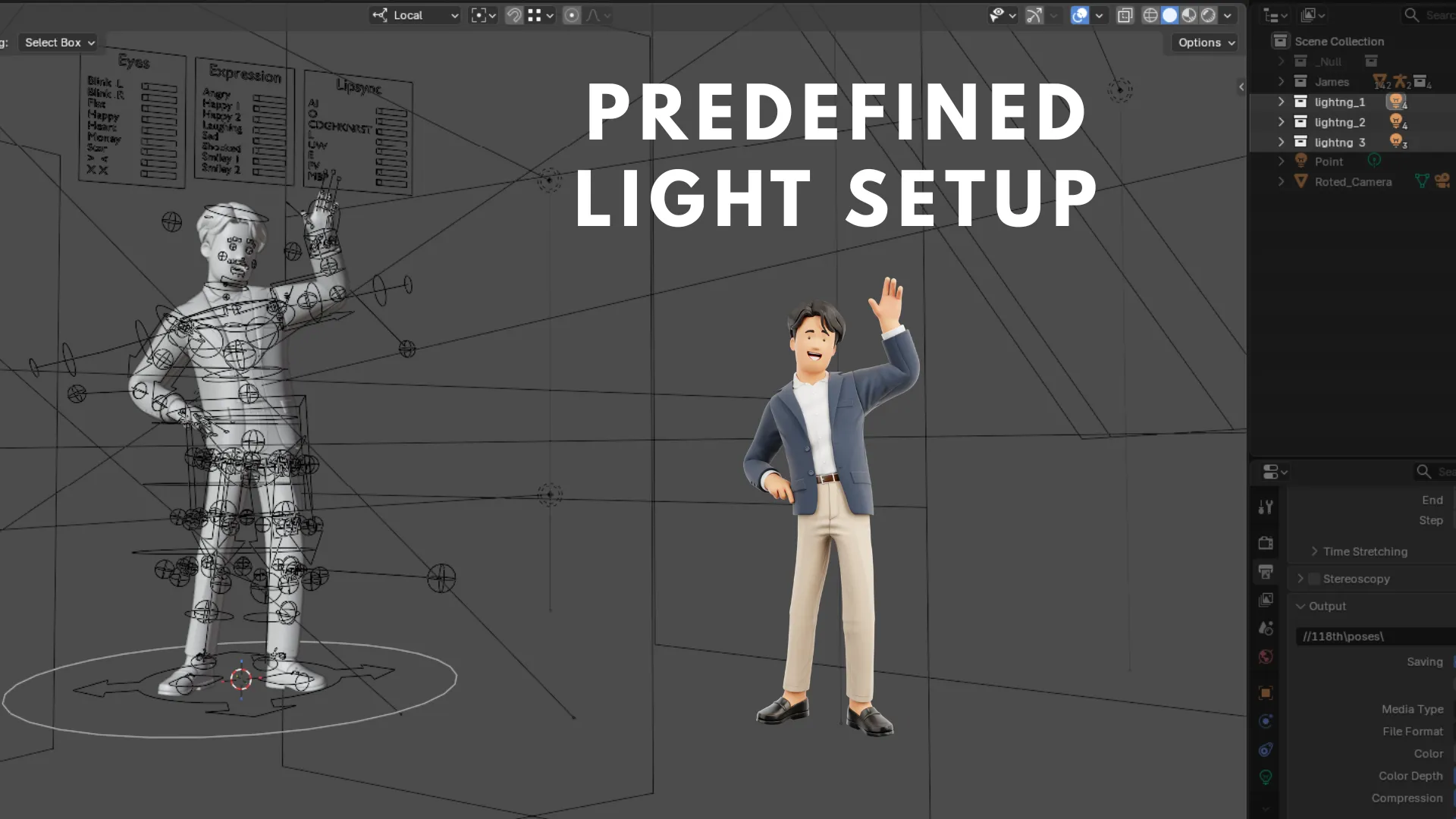Switch to solid viewport shading

click(x=1169, y=15)
